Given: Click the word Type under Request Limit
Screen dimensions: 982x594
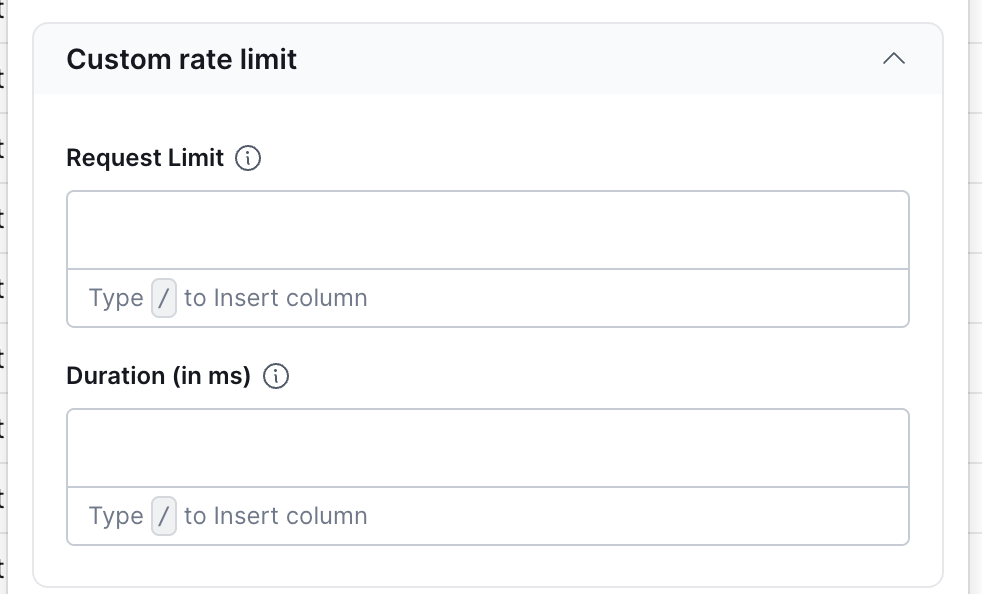Looking at the screenshot, I should click(x=116, y=298).
